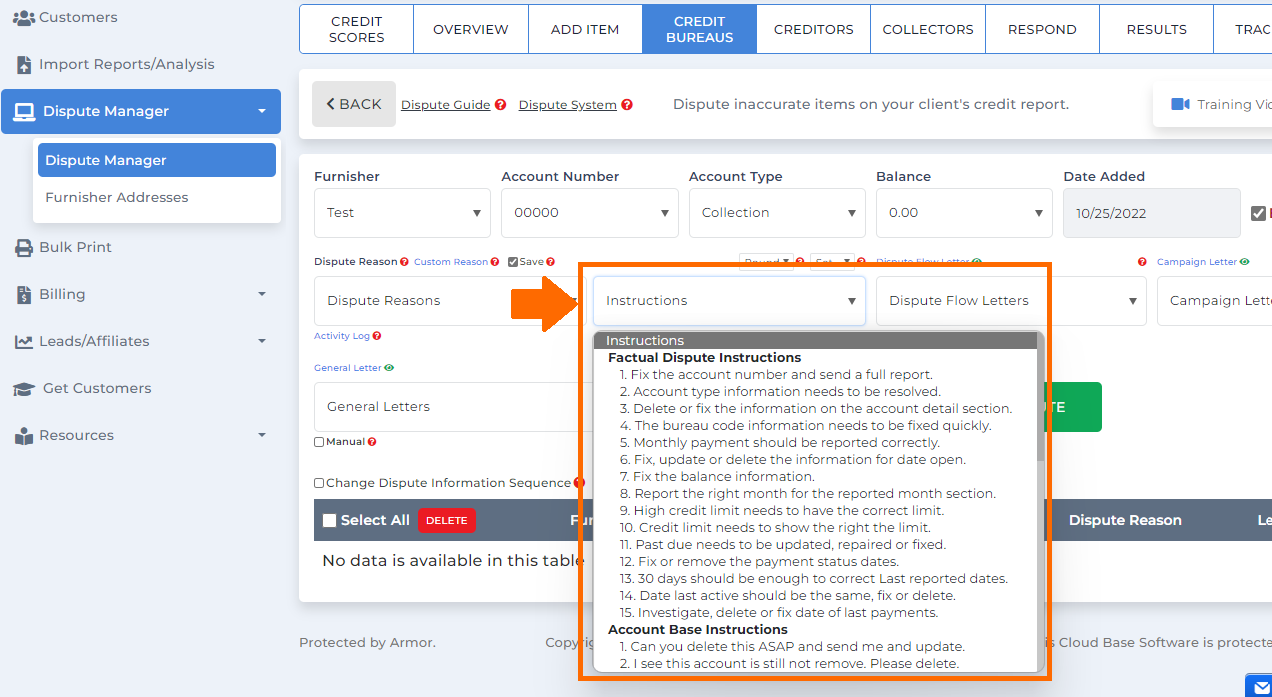Expand the Billing sidebar menu
This screenshot has width=1272, height=697.
pyautogui.click(x=262, y=294)
